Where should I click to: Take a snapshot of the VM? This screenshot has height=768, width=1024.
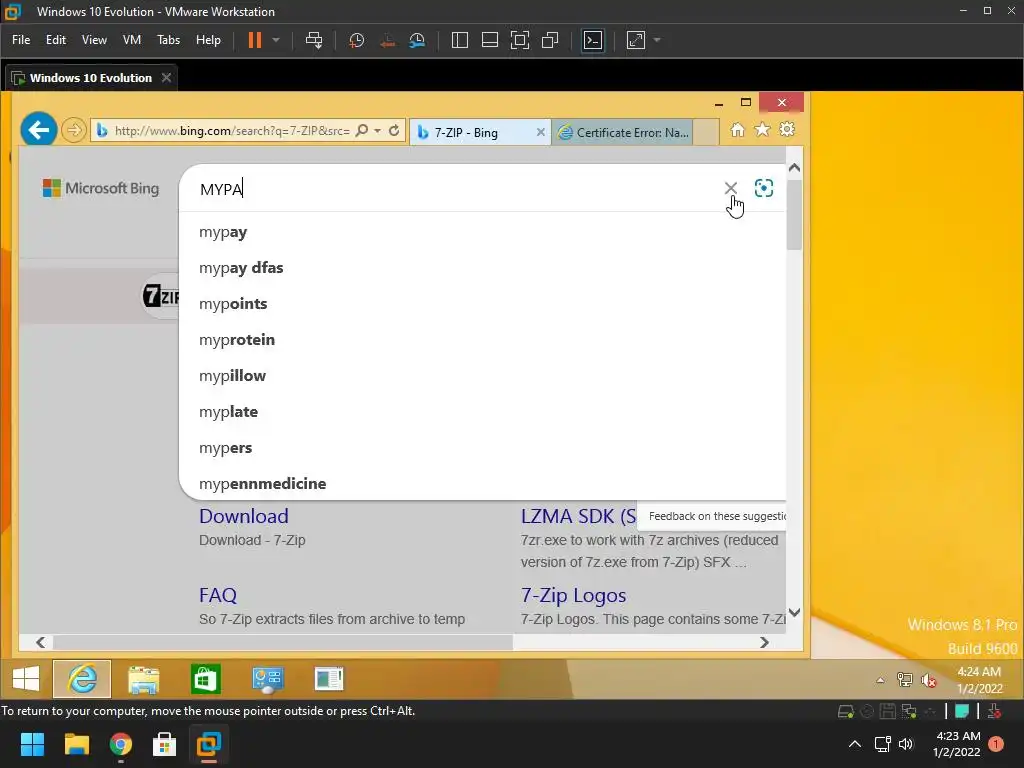coord(357,40)
